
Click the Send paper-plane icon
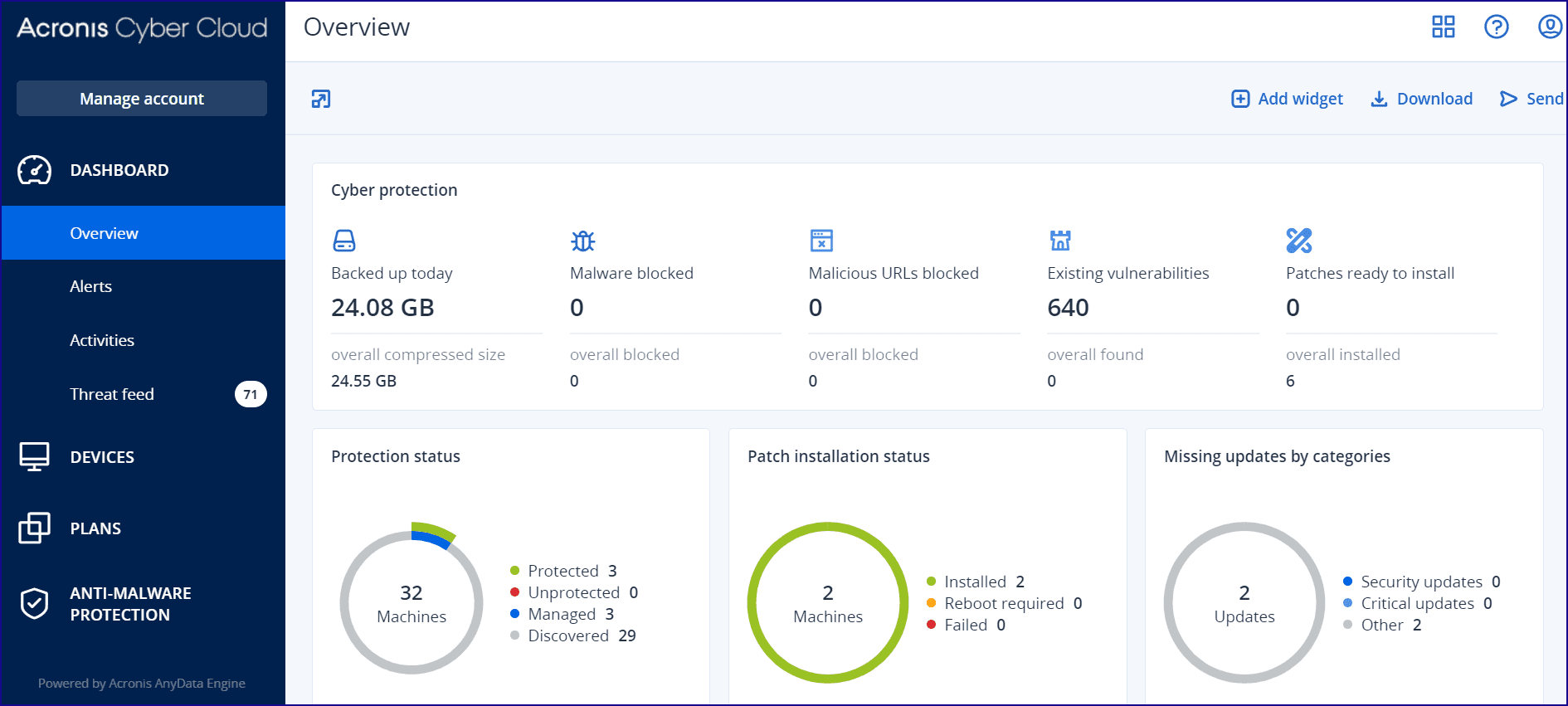[x=1508, y=100]
